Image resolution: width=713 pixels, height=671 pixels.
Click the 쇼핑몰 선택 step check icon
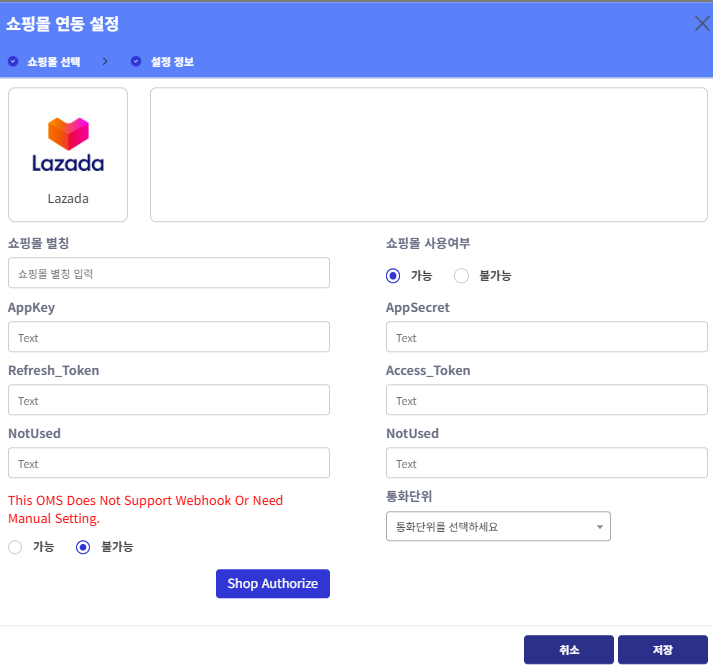pyautogui.click(x=13, y=61)
